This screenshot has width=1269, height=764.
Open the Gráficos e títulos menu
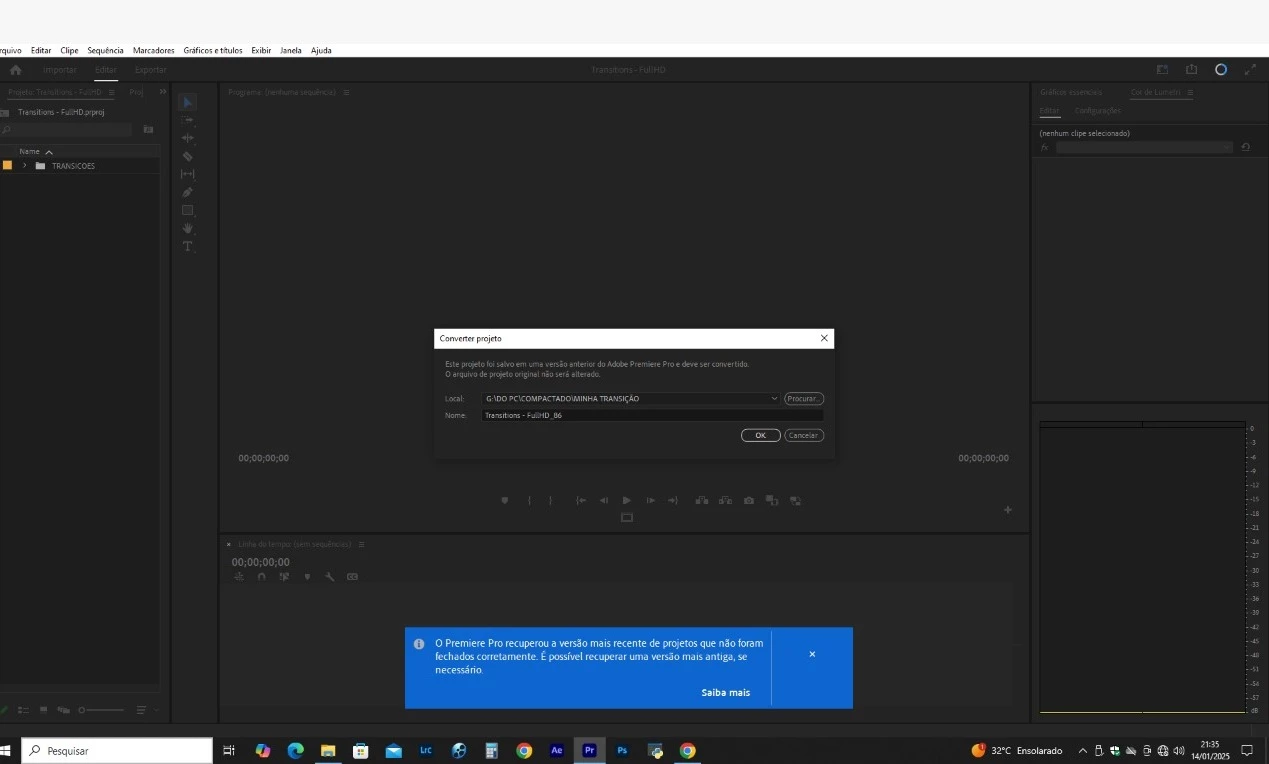coord(213,50)
